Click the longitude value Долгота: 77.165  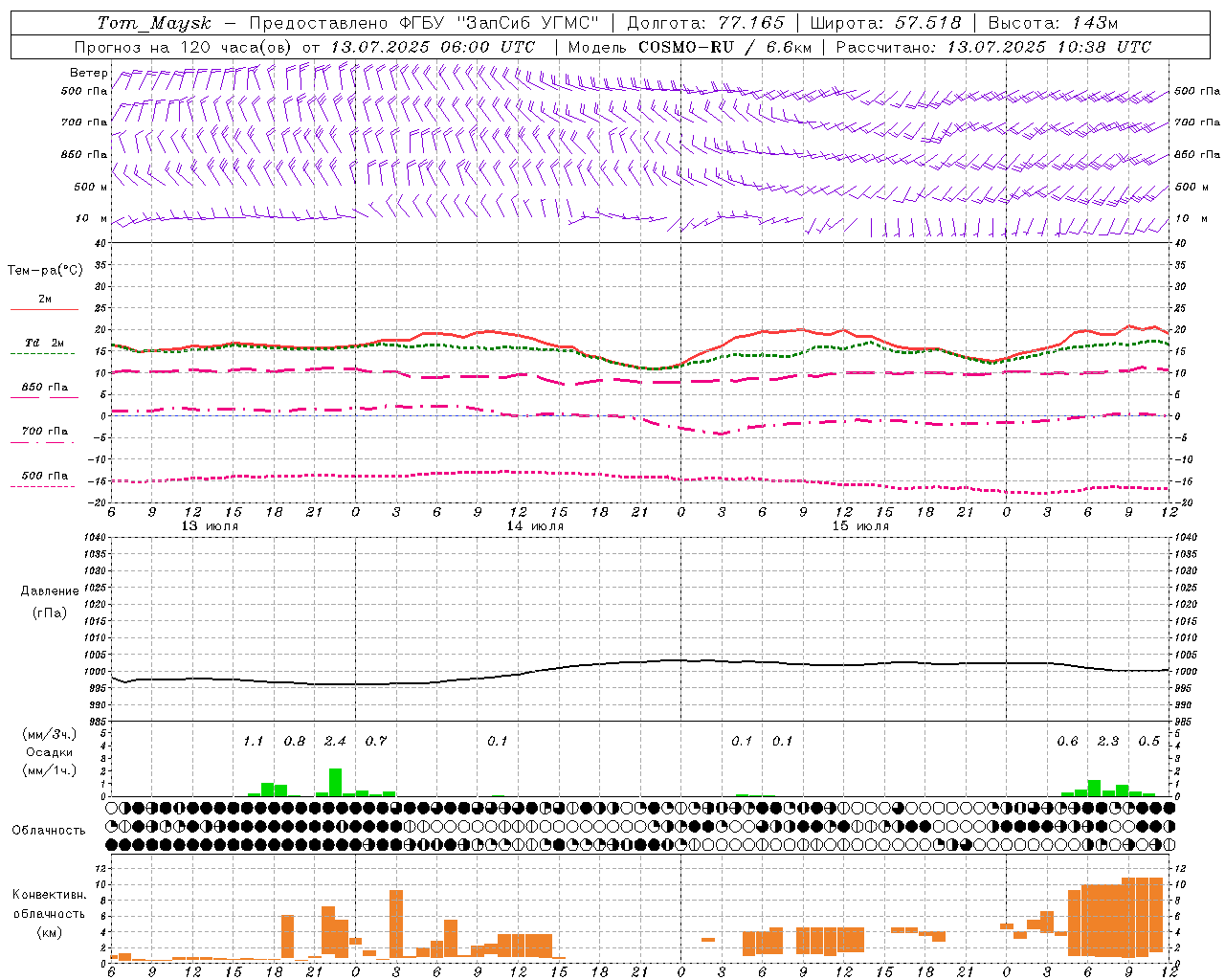705,23
